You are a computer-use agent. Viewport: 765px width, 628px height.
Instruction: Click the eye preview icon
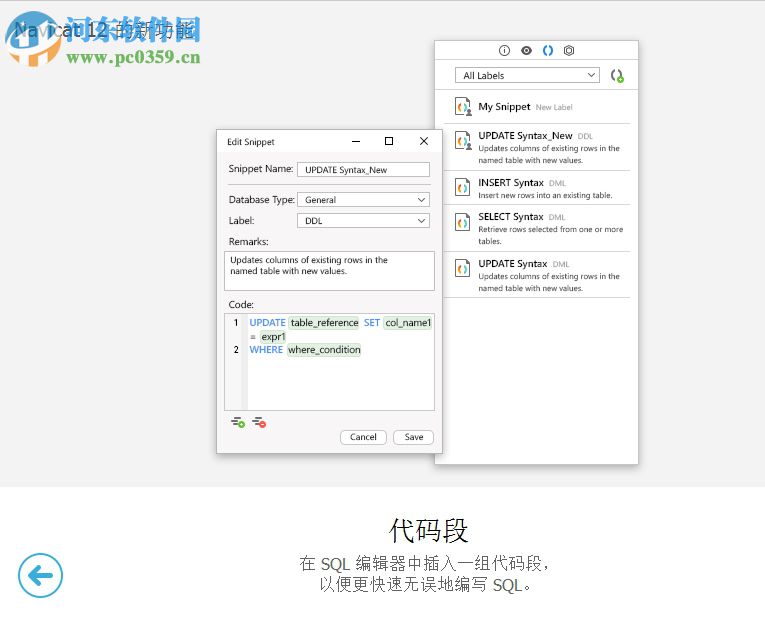(526, 50)
